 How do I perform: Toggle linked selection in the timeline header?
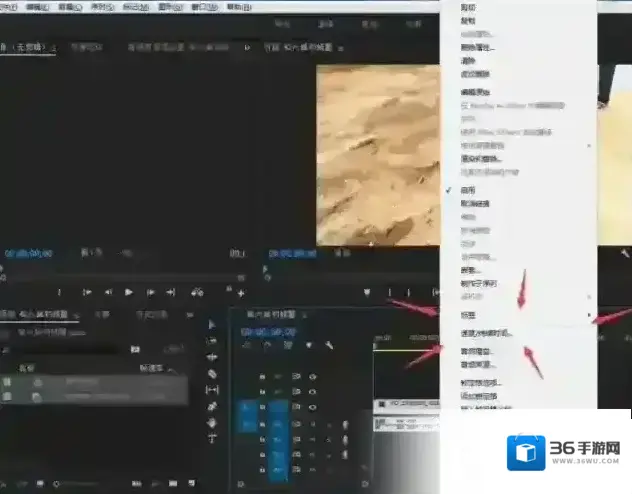pyautogui.click(x=288, y=345)
